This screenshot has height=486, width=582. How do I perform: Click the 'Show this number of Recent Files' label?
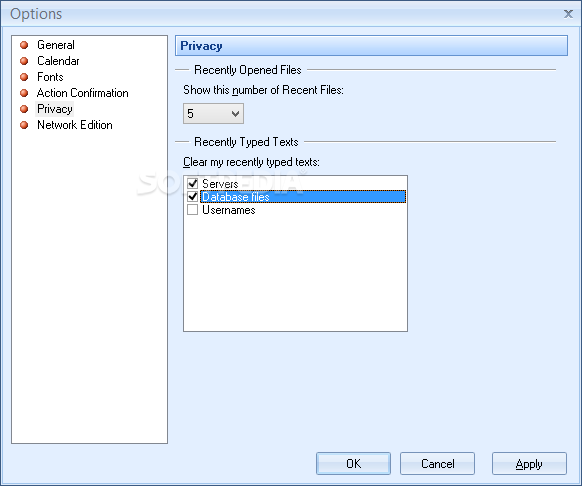point(263,90)
